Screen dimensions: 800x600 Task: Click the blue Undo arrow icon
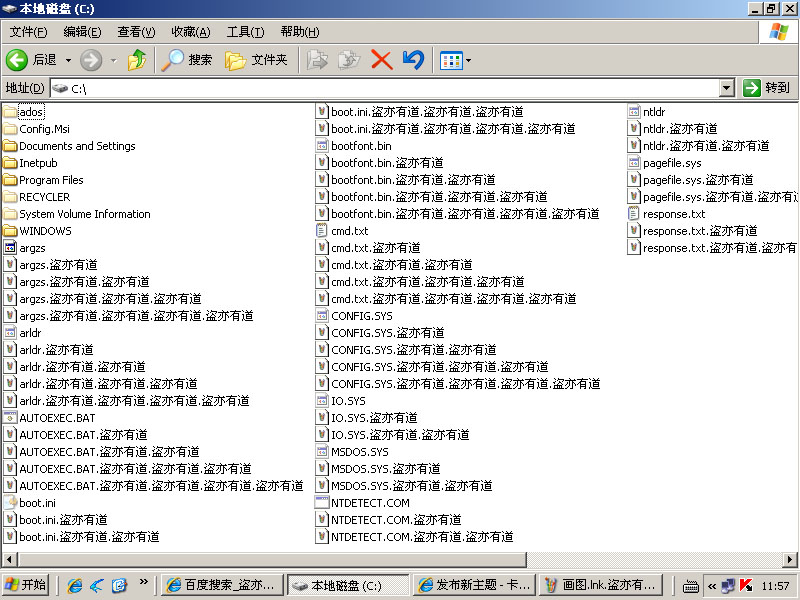point(413,60)
